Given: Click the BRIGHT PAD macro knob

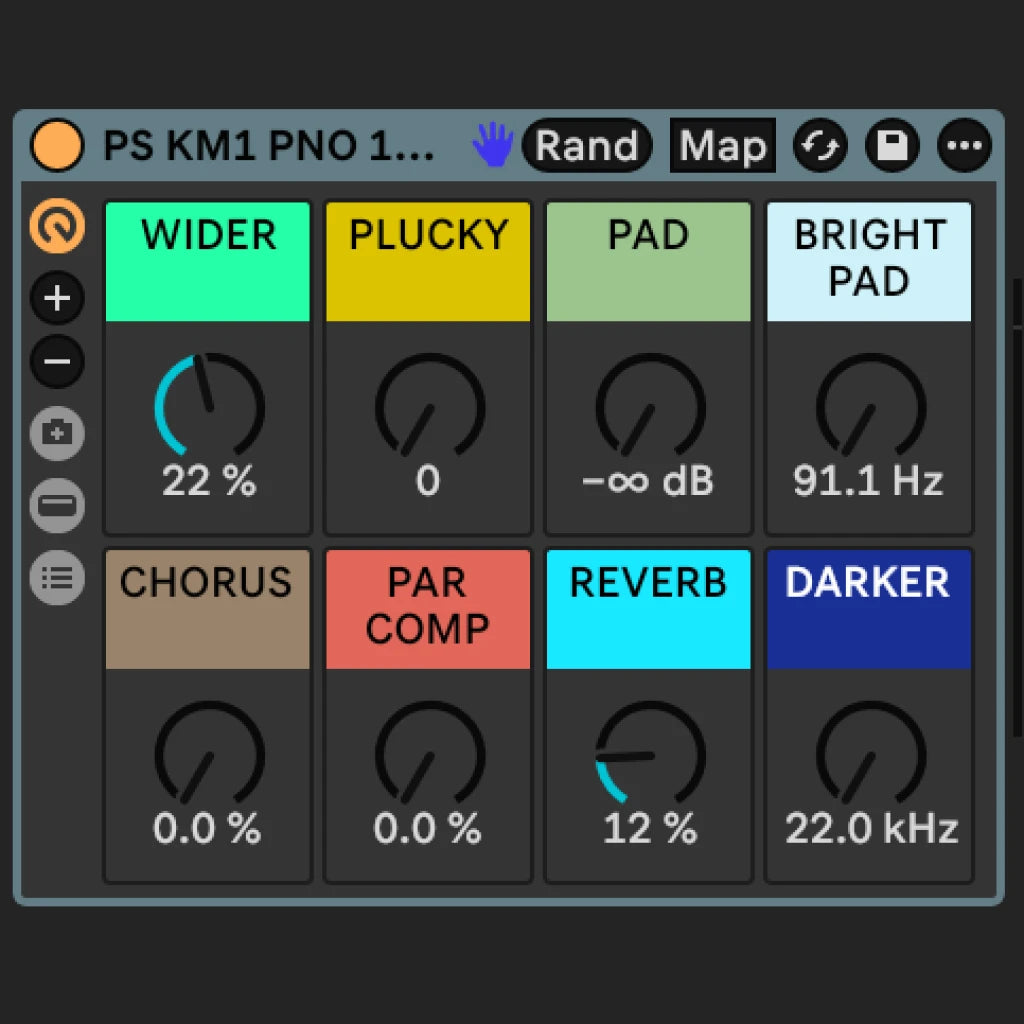Looking at the screenshot, I should (x=868, y=410).
